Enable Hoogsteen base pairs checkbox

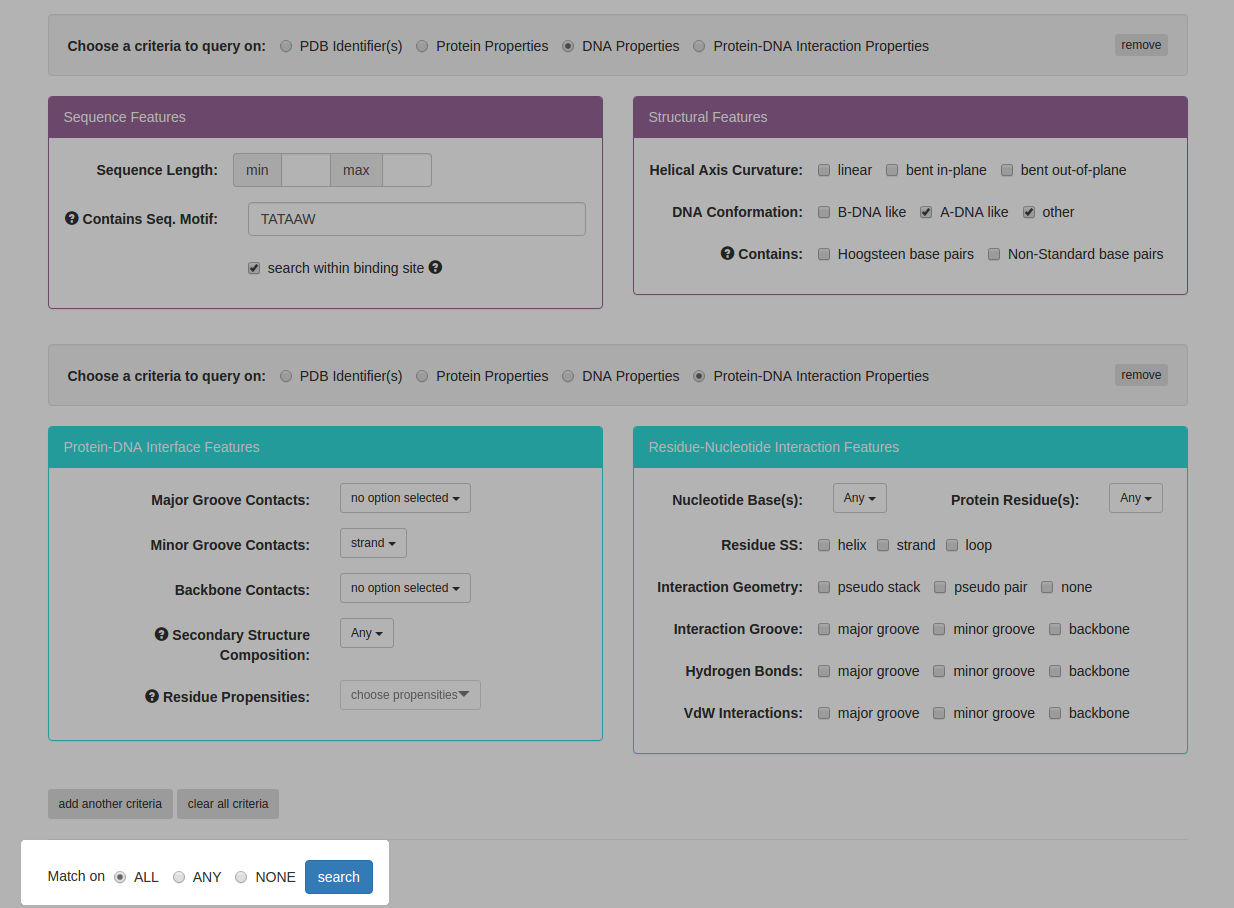(x=824, y=254)
